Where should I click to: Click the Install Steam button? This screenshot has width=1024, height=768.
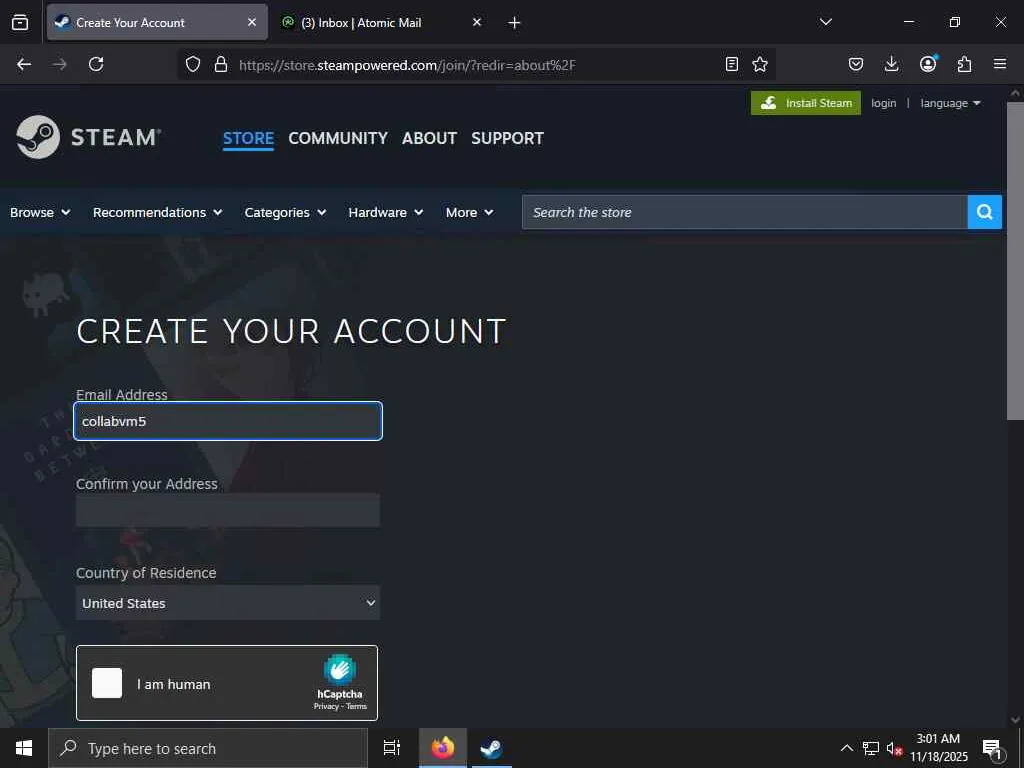(x=806, y=103)
